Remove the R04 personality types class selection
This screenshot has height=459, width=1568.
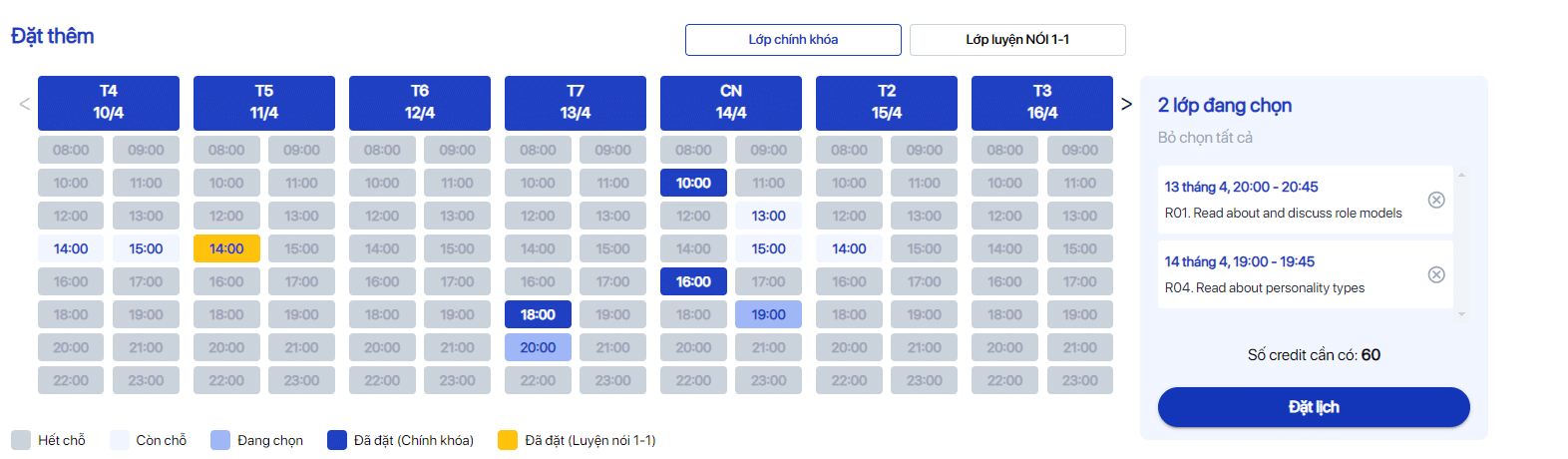[1436, 274]
